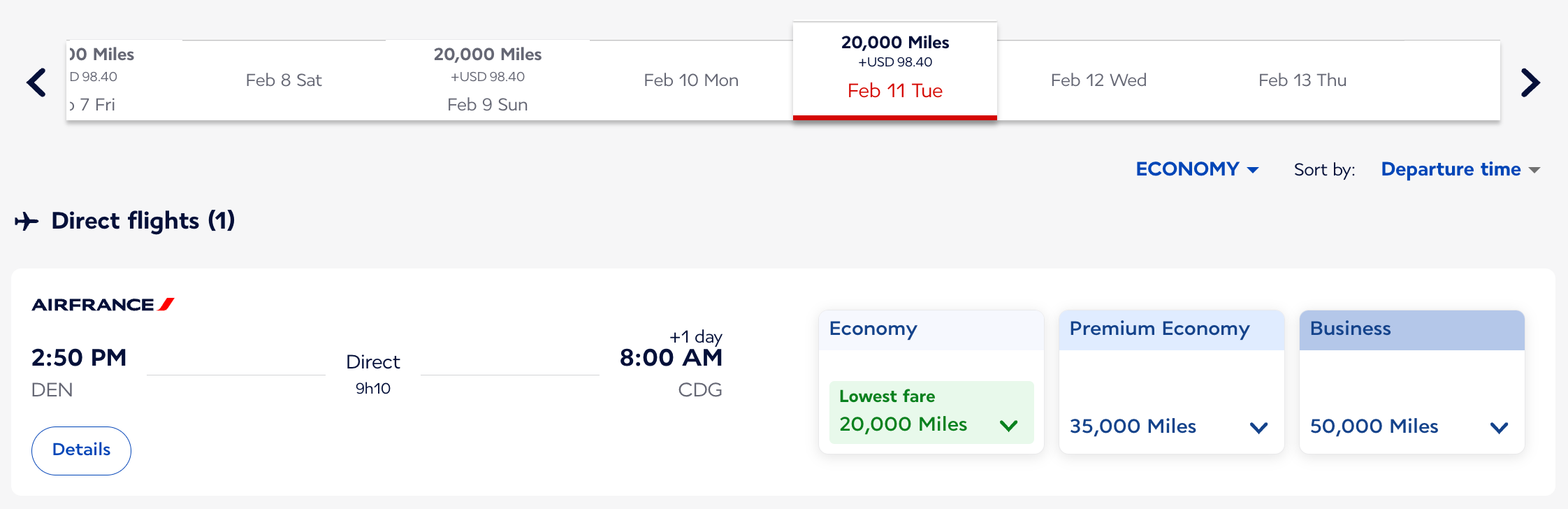Select the Feb 11 Tue date tab
The width and height of the screenshot is (1568, 509).
coord(895,71)
